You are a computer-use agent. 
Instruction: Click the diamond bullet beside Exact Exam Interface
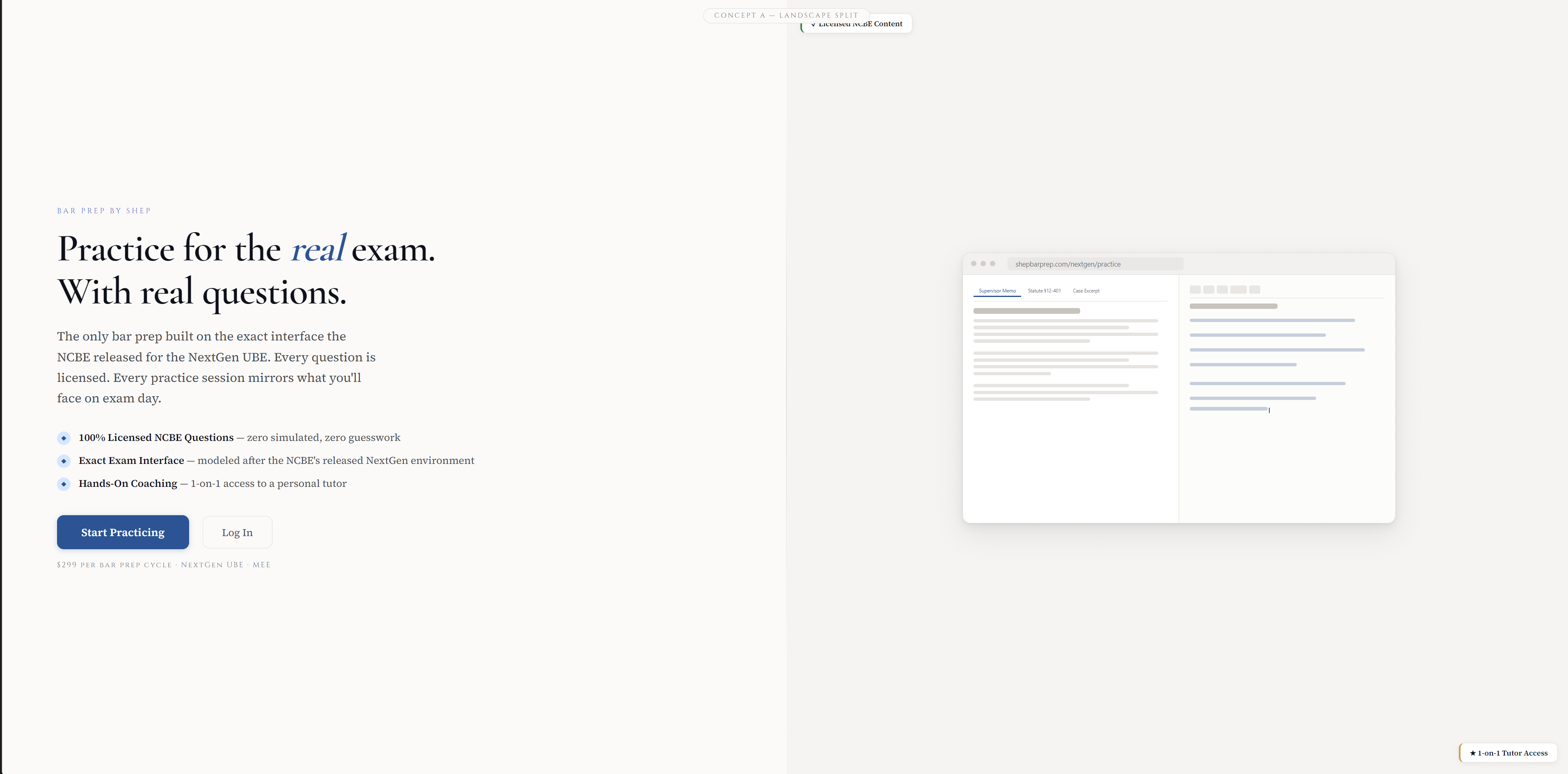tap(64, 461)
